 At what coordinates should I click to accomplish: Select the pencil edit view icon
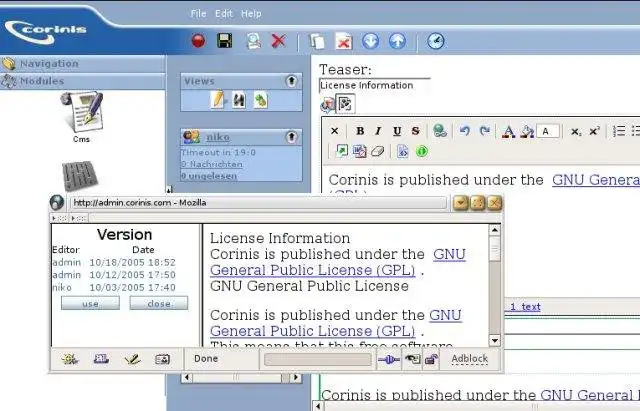click(x=218, y=100)
